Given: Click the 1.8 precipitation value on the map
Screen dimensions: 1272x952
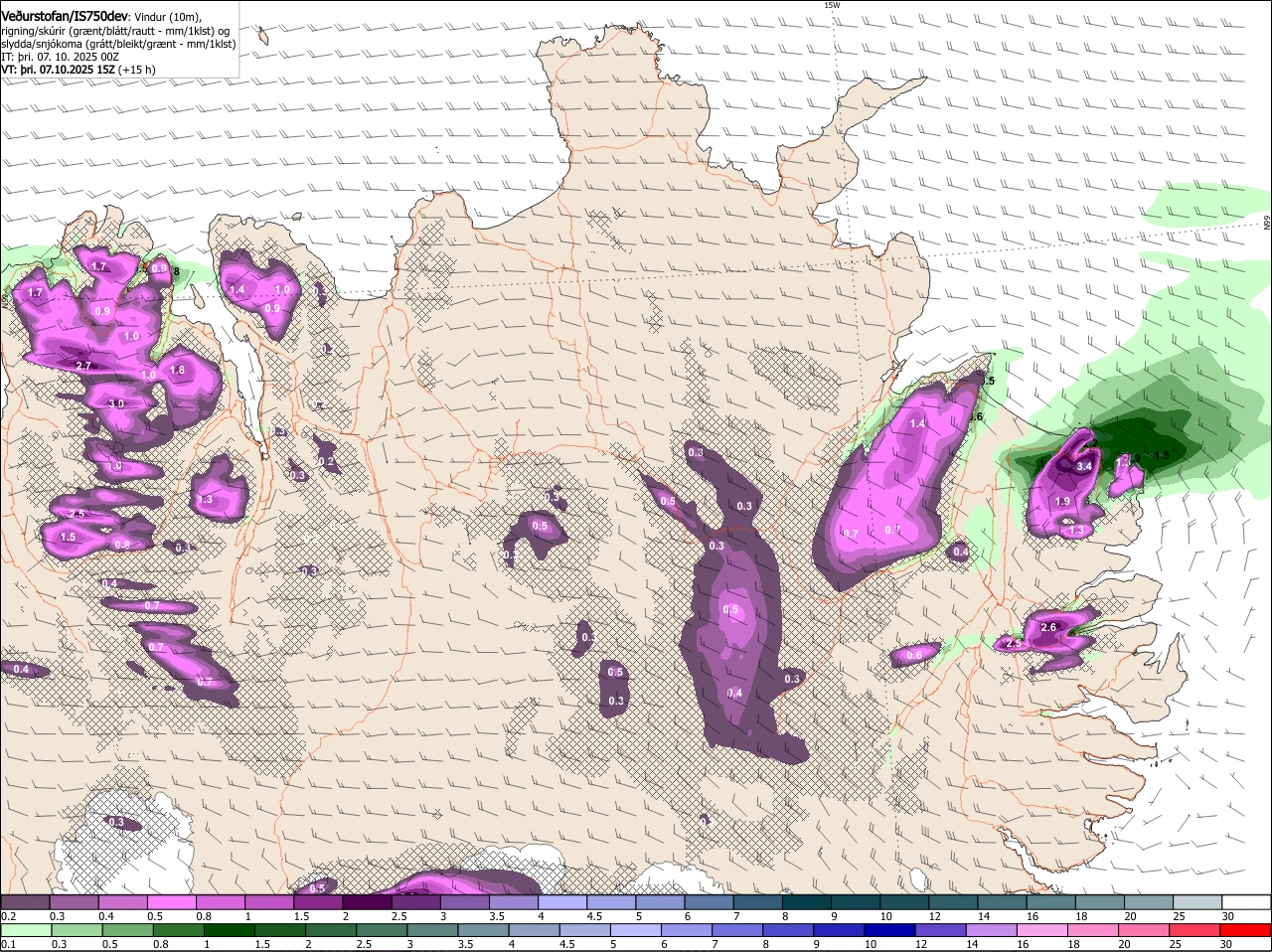Looking at the screenshot, I should 177,370.
